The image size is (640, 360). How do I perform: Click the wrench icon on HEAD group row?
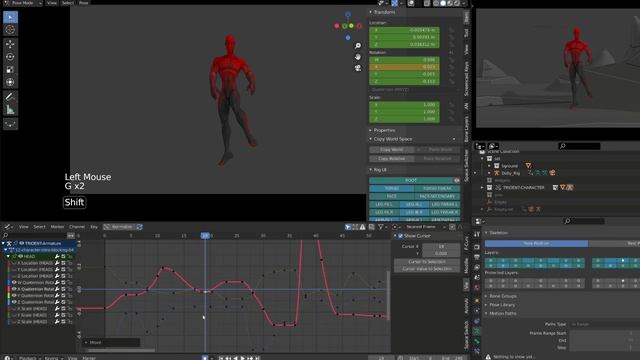click(57, 256)
